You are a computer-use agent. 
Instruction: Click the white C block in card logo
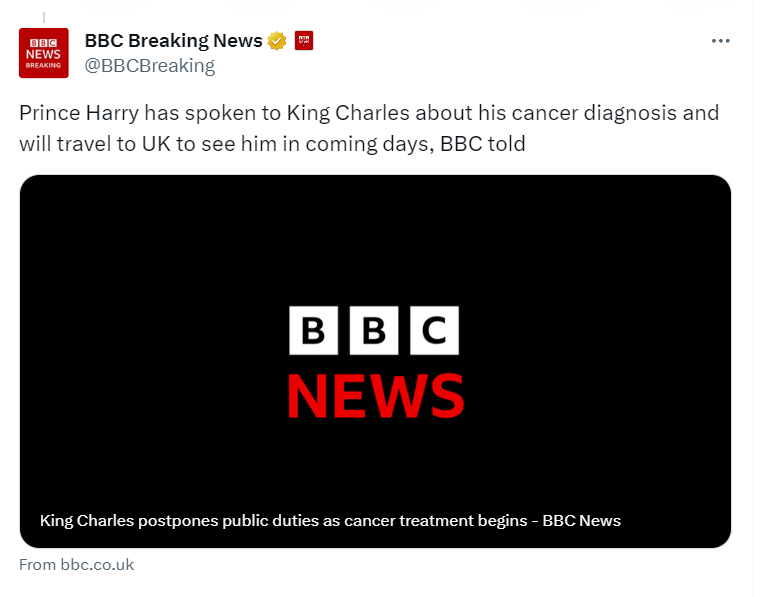pos(434,330)
